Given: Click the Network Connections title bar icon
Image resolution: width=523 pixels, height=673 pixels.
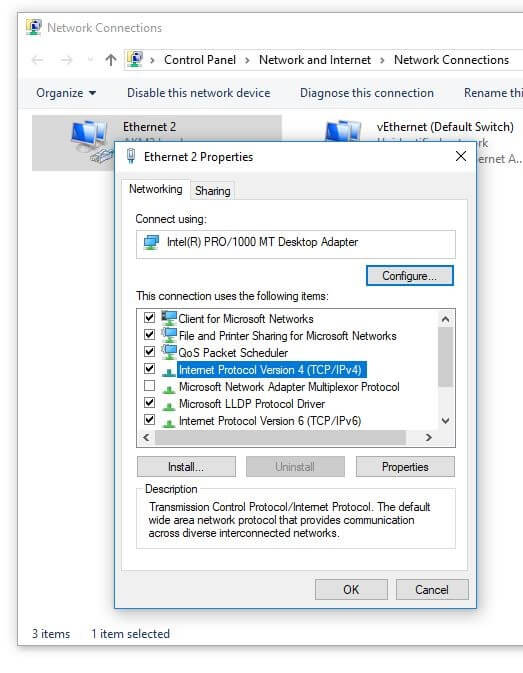Looking at the screenshot, I should pyautogui.click(x=33, y=27).
